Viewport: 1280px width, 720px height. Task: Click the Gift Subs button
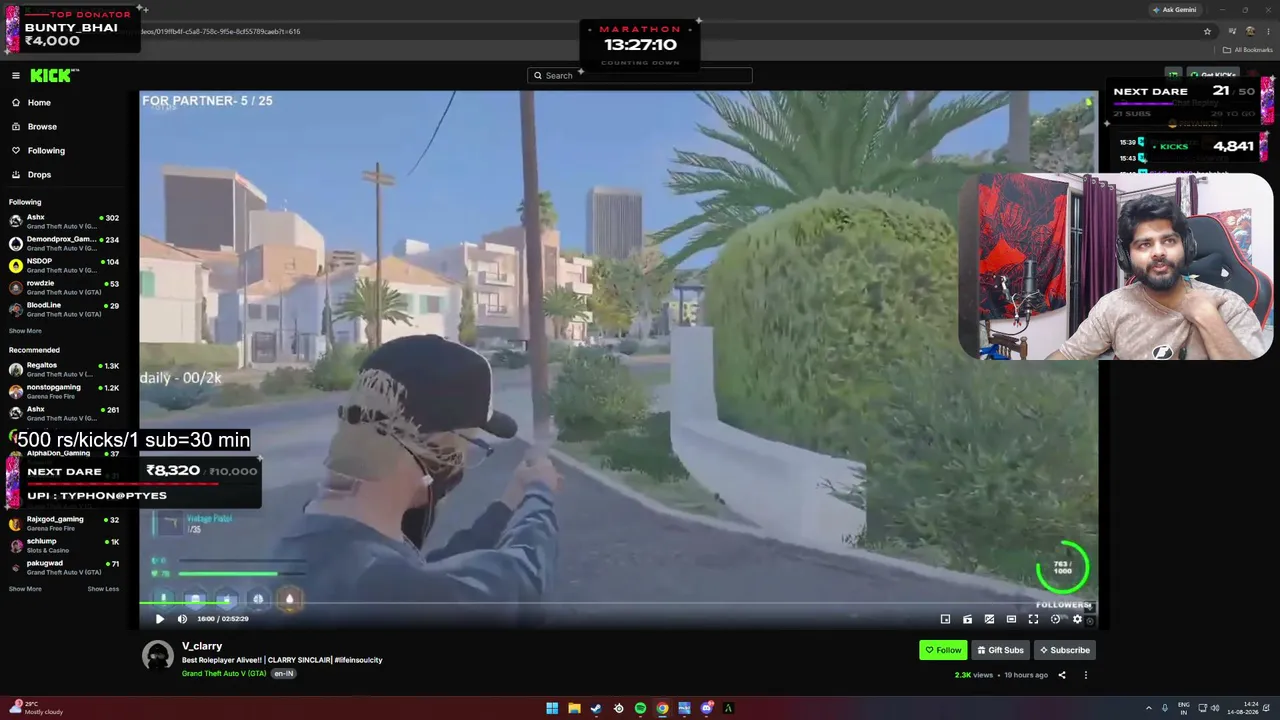point(1000,650)
